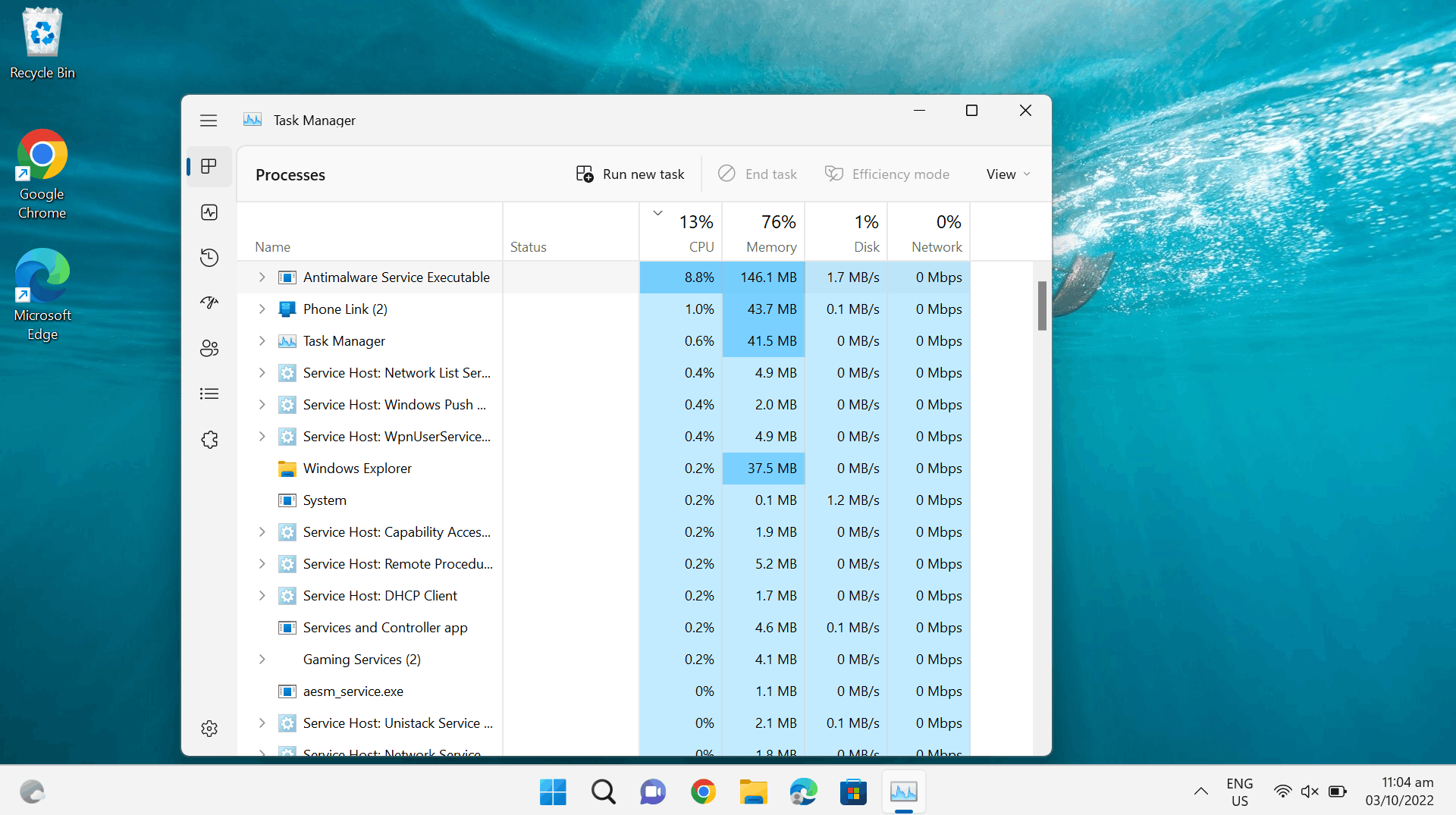Open the Users page icon
Viewport: 1456px width, 815px height.
(x=209, y=349)
